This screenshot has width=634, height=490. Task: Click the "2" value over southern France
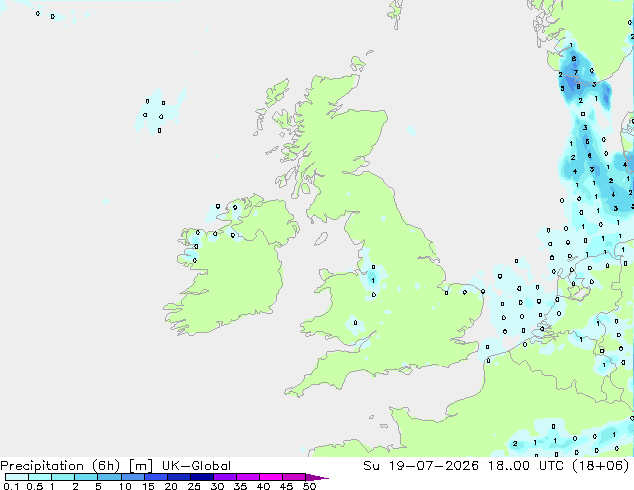[515, 444]
